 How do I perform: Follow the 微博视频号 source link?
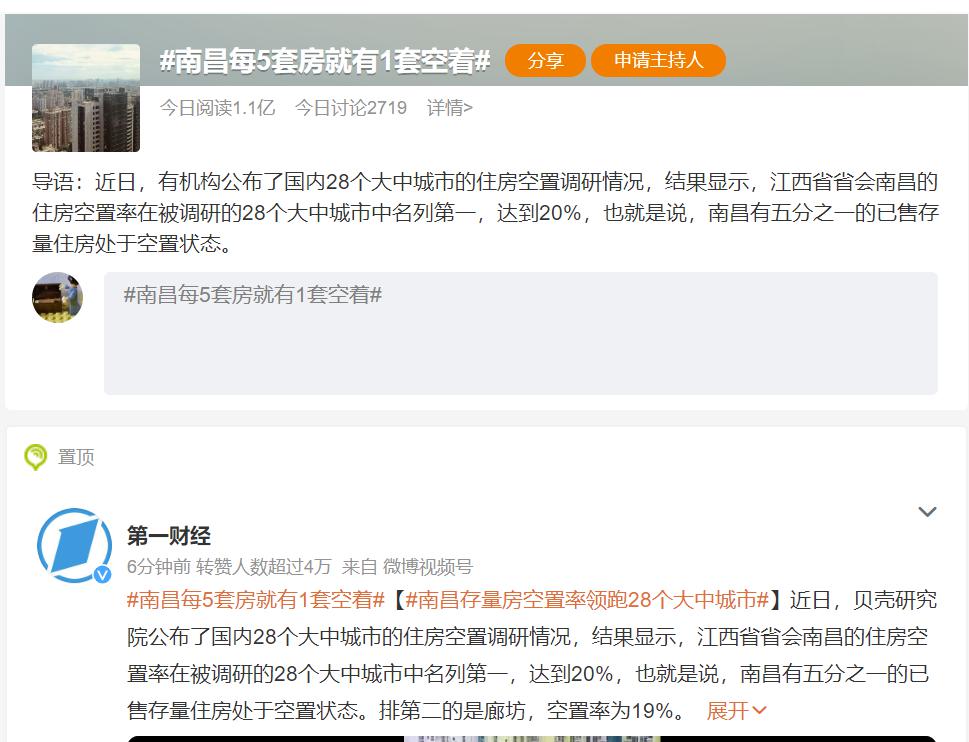428,567
